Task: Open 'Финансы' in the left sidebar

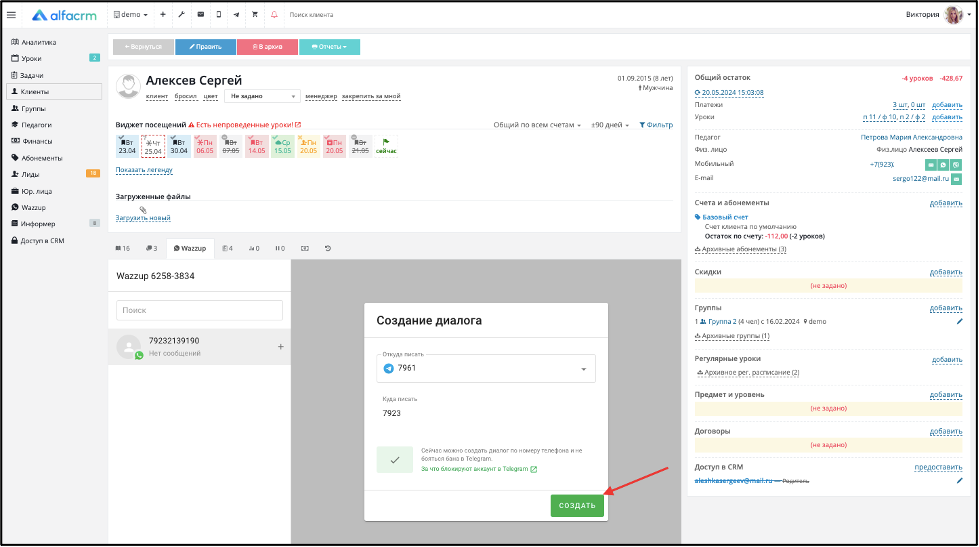Action: [x=37, y=141]
